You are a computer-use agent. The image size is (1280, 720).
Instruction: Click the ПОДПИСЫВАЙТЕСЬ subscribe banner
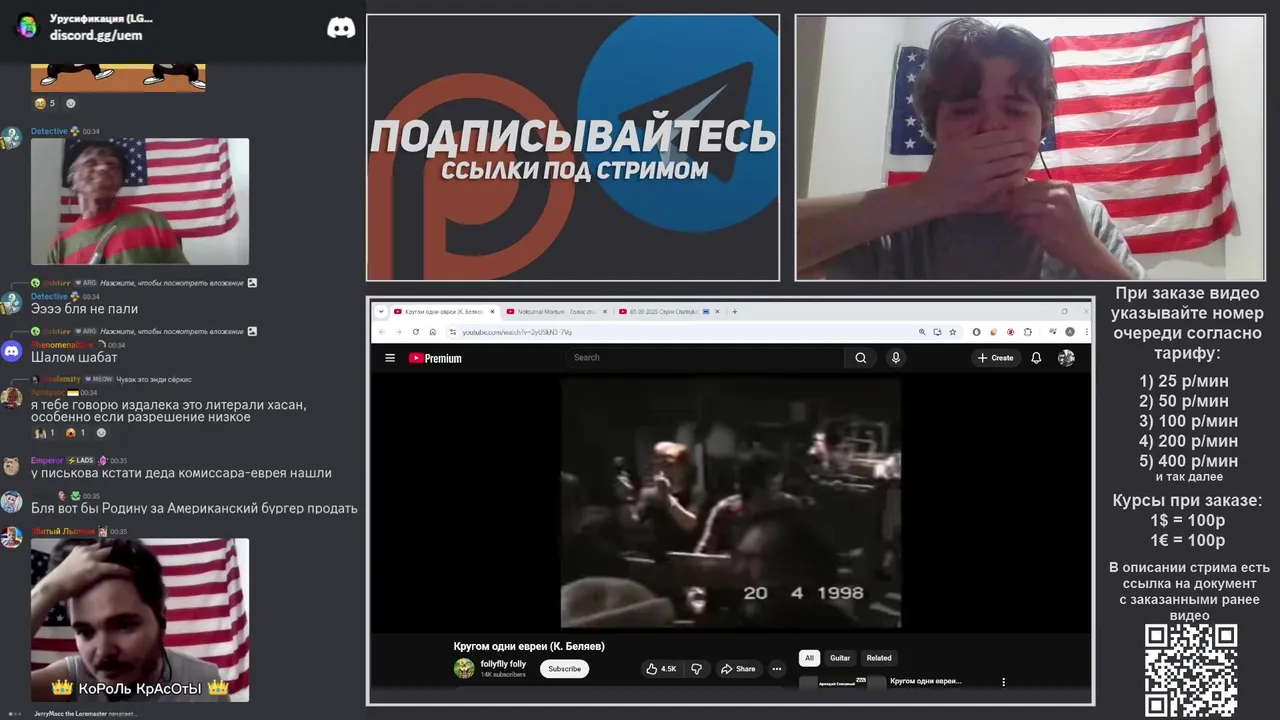573,148
